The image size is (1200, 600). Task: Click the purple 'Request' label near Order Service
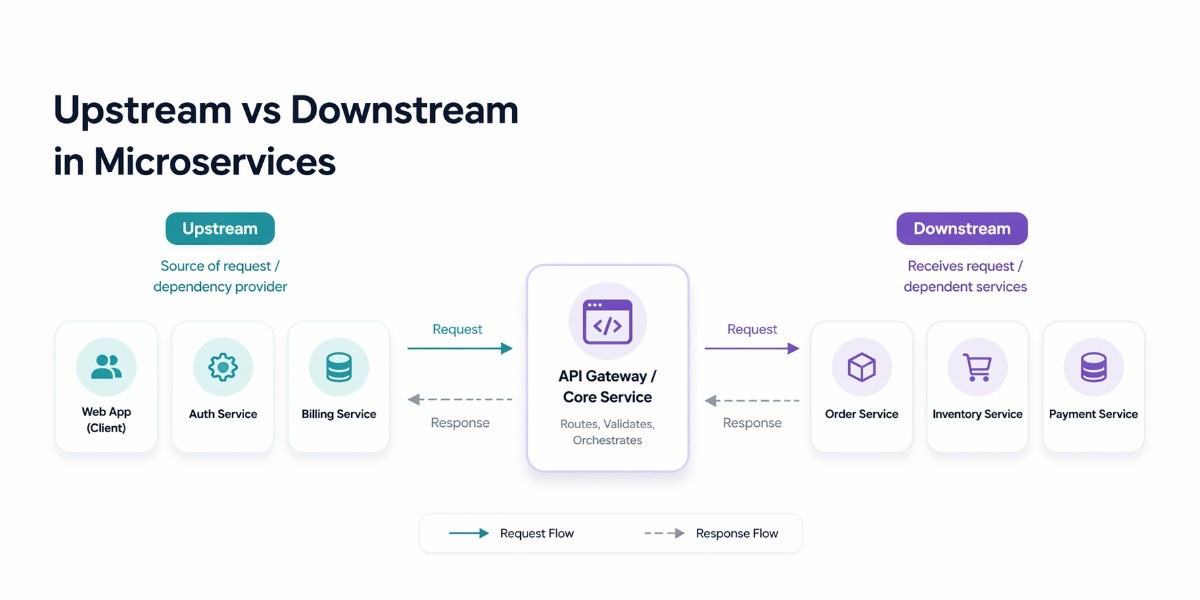pyautogui.click(x=752, y=329)
